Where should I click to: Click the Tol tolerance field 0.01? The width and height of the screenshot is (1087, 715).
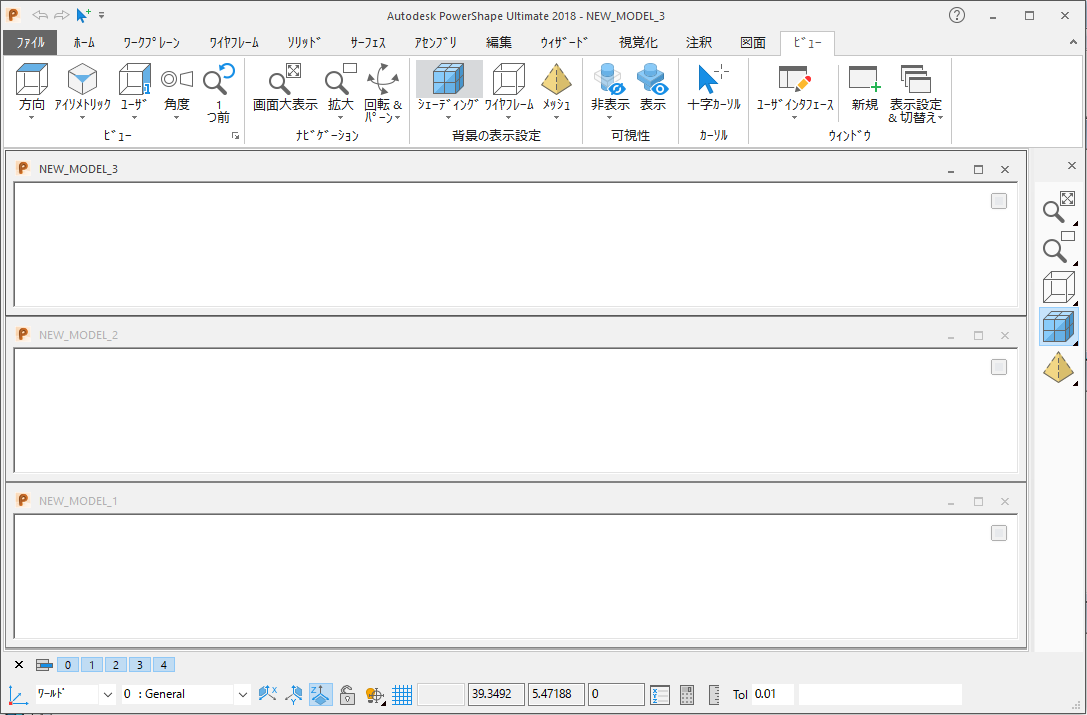772,694
